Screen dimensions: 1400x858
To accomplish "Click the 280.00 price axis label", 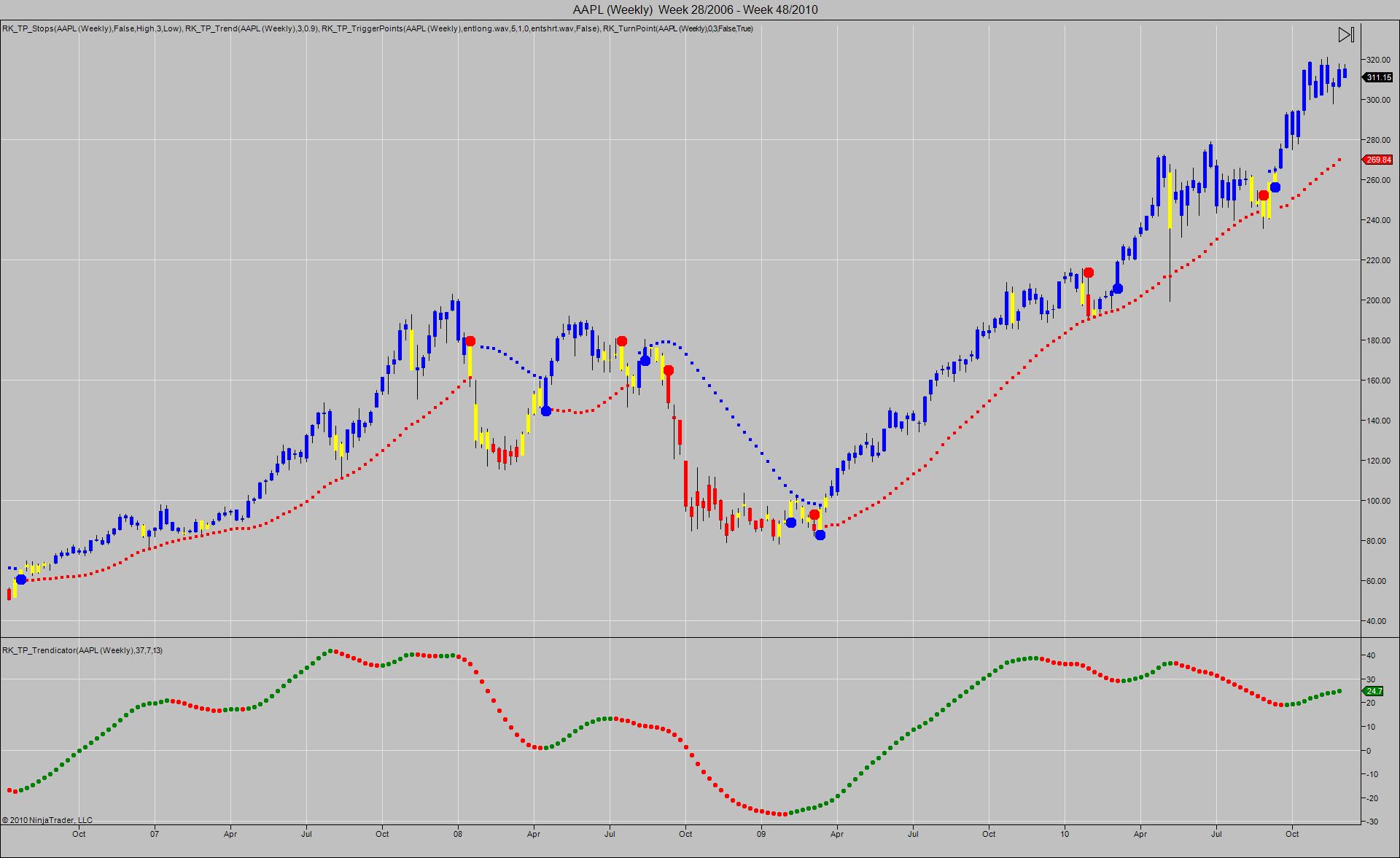I will pos(1378,140).
